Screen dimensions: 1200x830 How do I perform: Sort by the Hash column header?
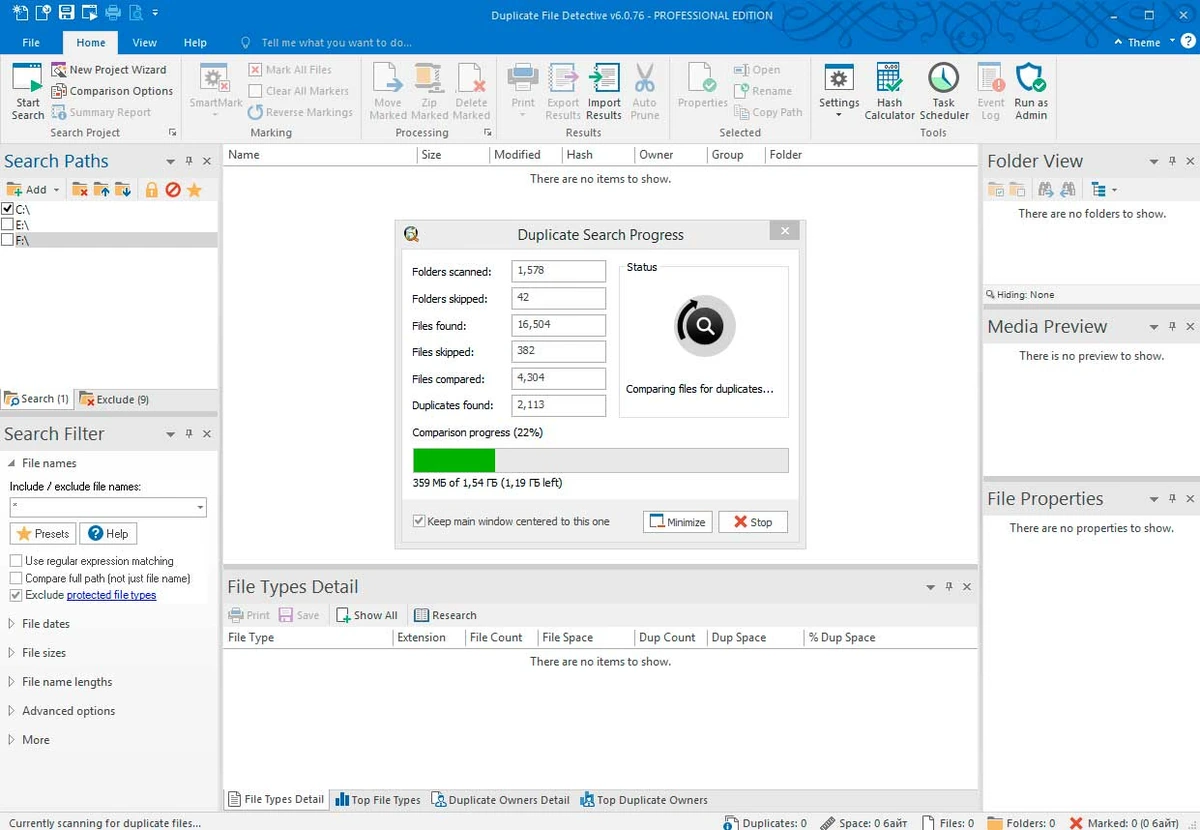tap(597, 155)
